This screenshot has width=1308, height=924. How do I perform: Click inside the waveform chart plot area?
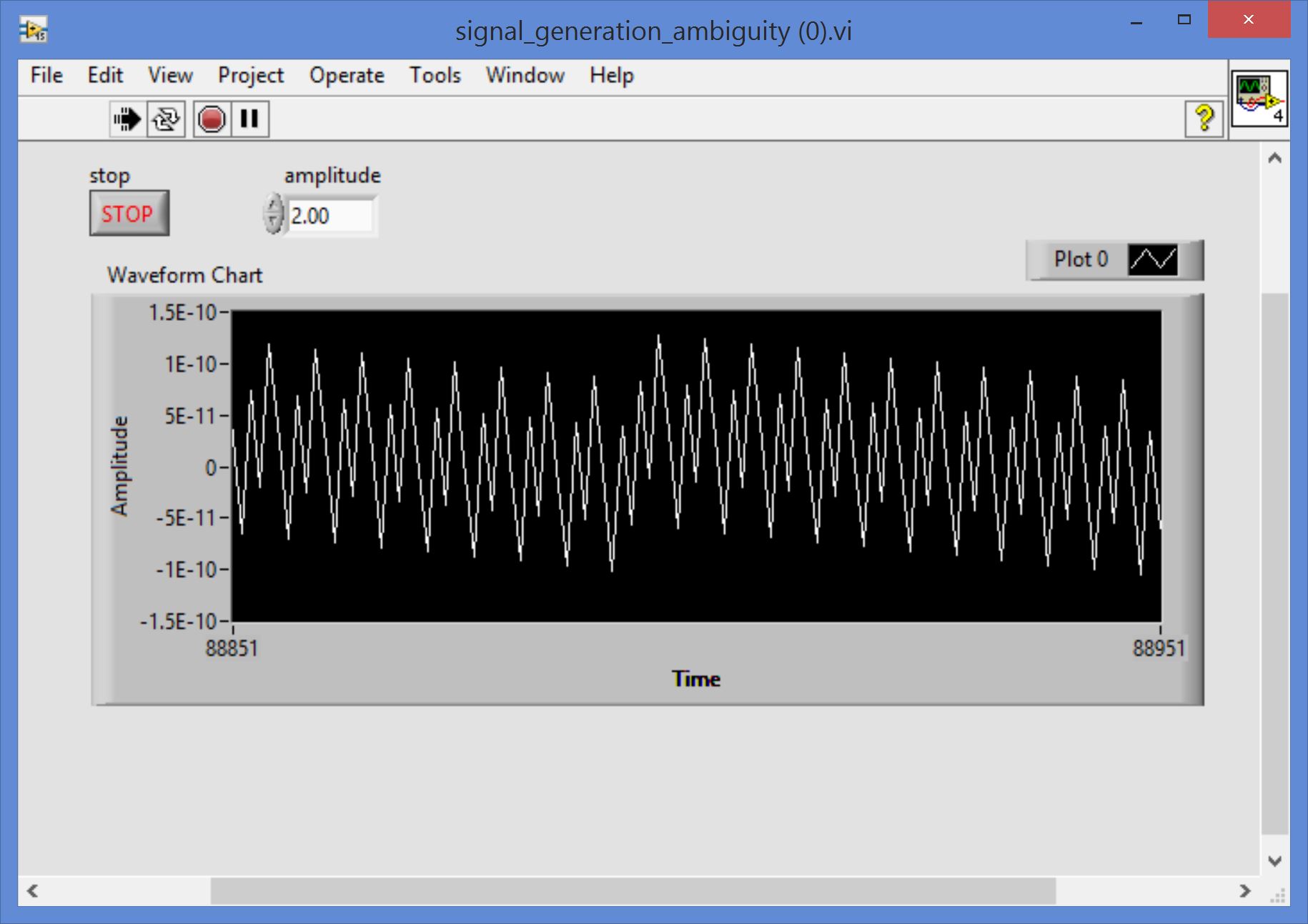(x=696, y=466)
